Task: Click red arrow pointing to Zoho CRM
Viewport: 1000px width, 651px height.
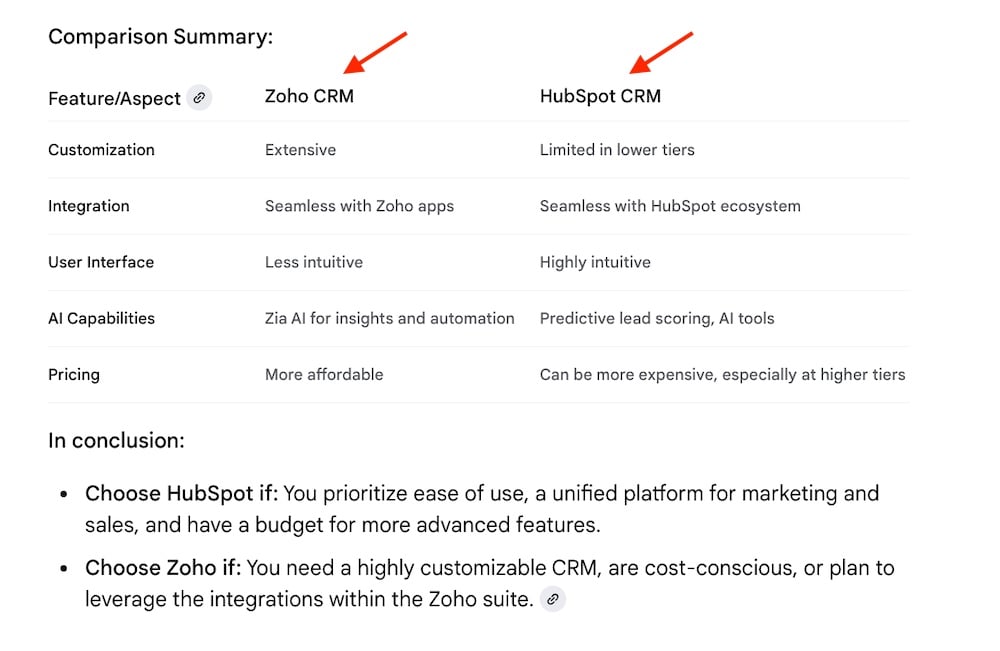Action: click(x=375, y=52)
